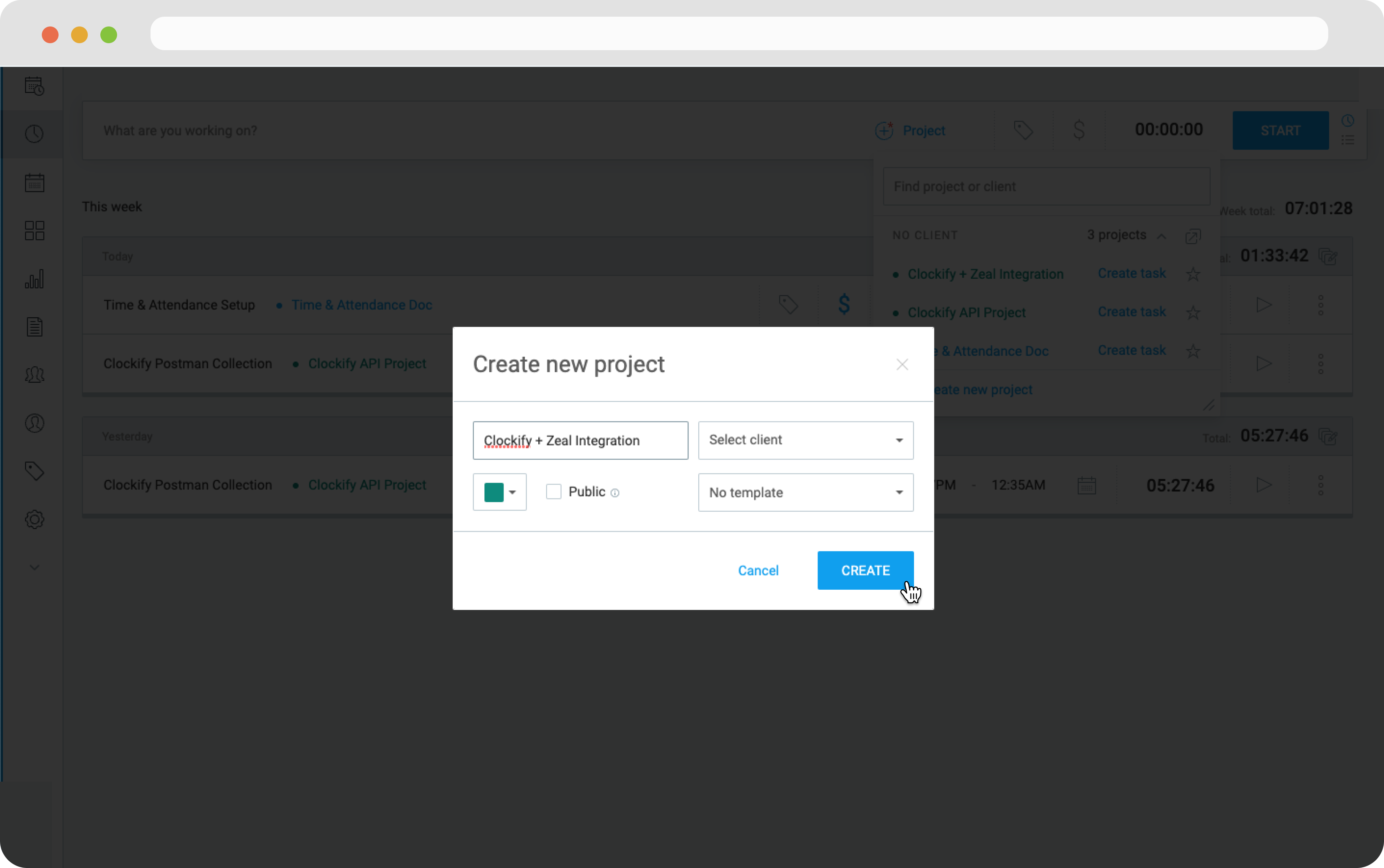This screenshot has width=1384, height=868.
Task: Click the CREATE button
Action: [866, 571]
